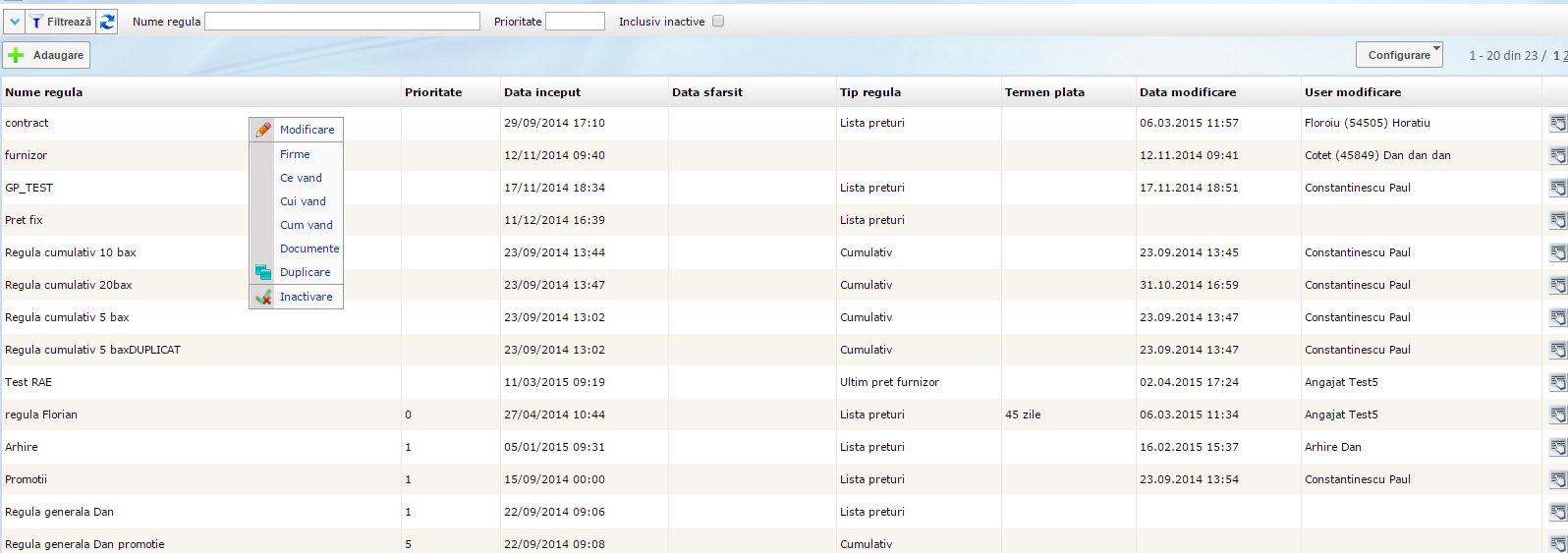Click the pencil icon next to Modificare
Screen dimensions: 1568x553
tap(263, 130)
